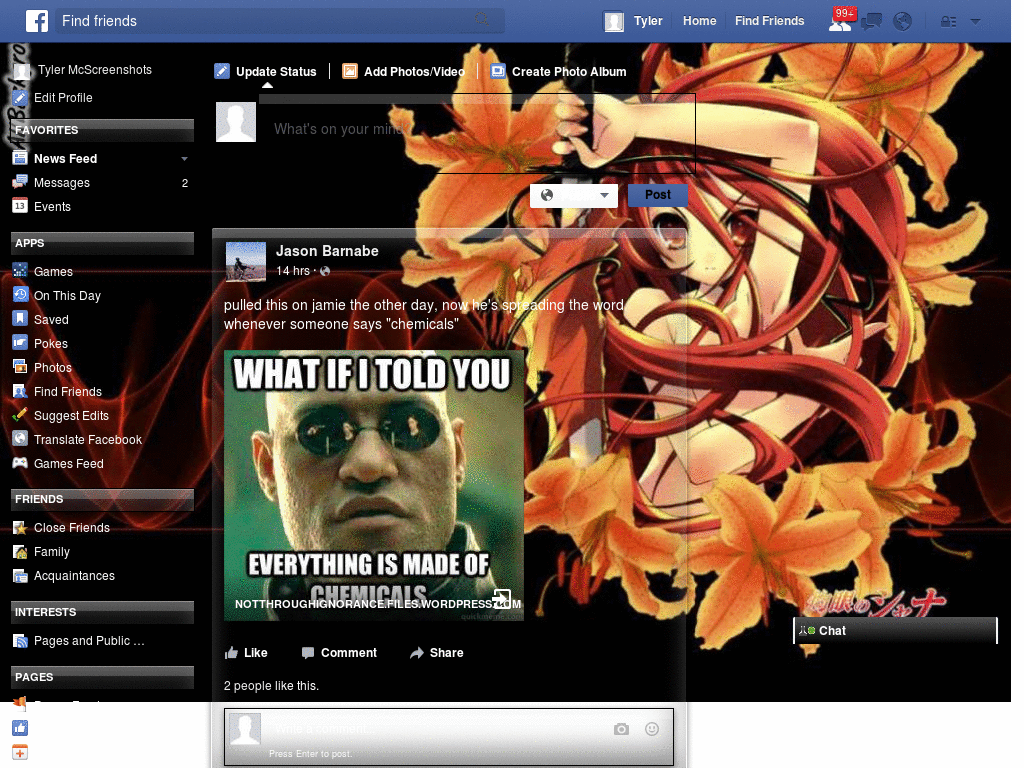Select the Update Status tab
The image size is (1024, 768).
266,72
